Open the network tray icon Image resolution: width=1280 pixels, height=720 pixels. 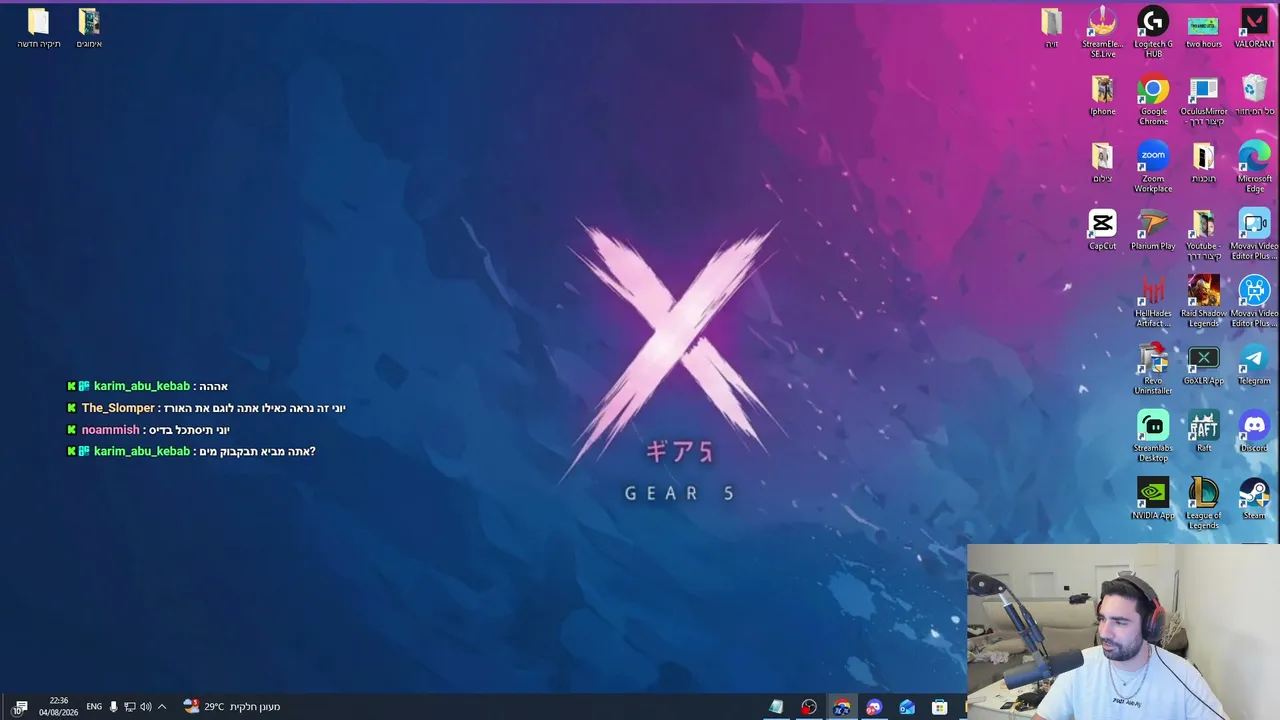coord(129,707)
